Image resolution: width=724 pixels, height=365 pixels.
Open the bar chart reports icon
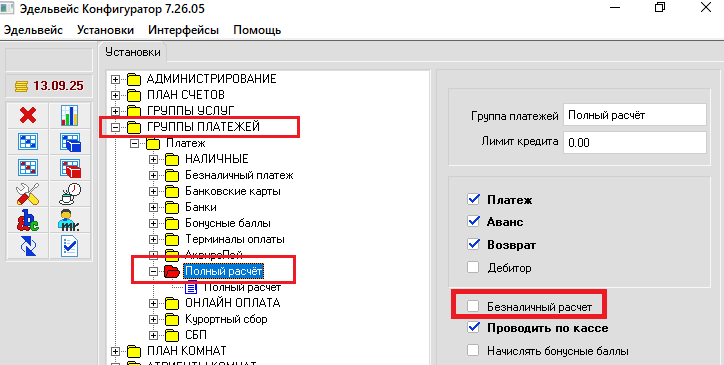pyautogui.click(x=70, y=115)
